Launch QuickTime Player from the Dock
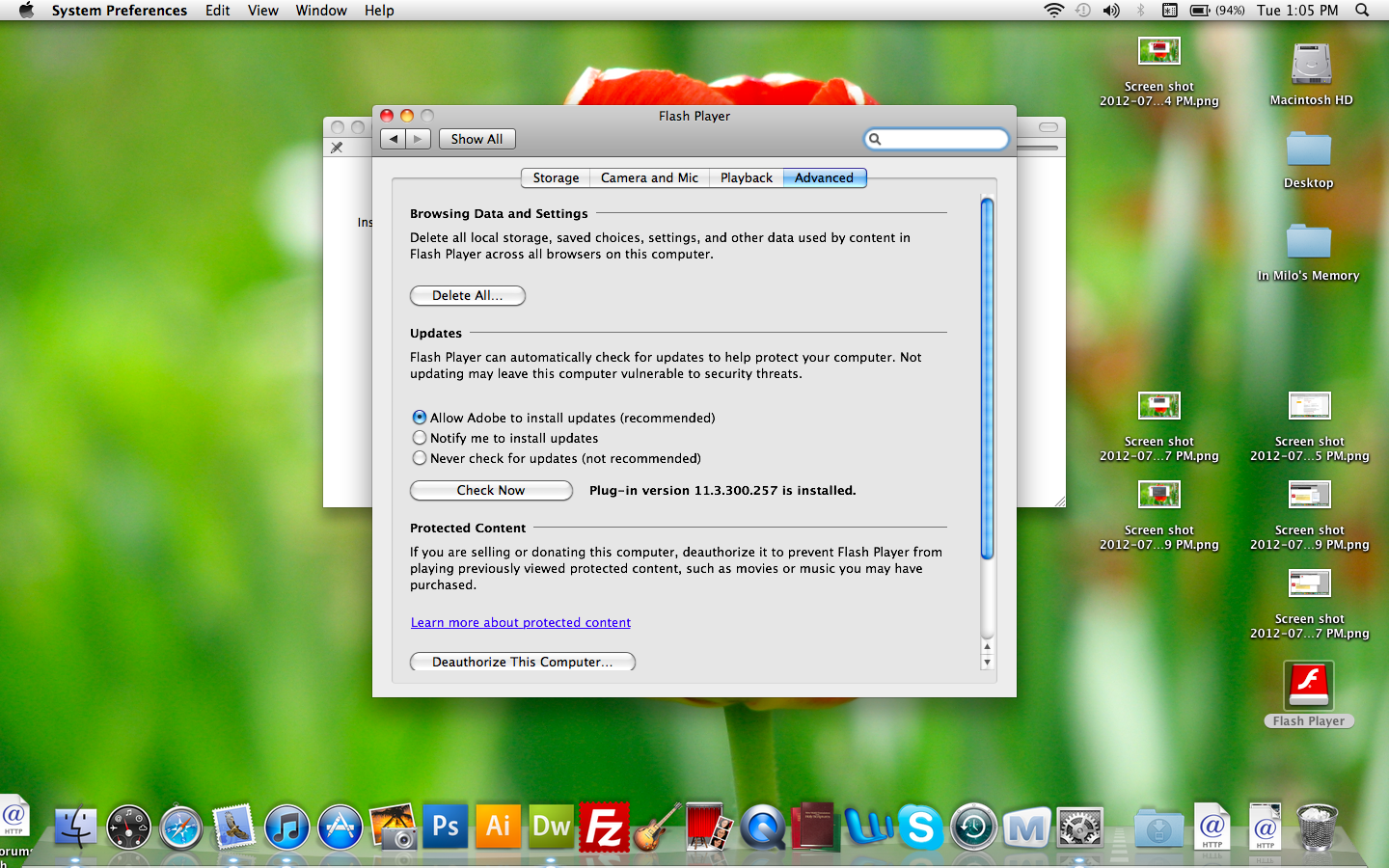The height and width of the screenshot is (868, 1389). pyautogui.click(x=762, y=827)
